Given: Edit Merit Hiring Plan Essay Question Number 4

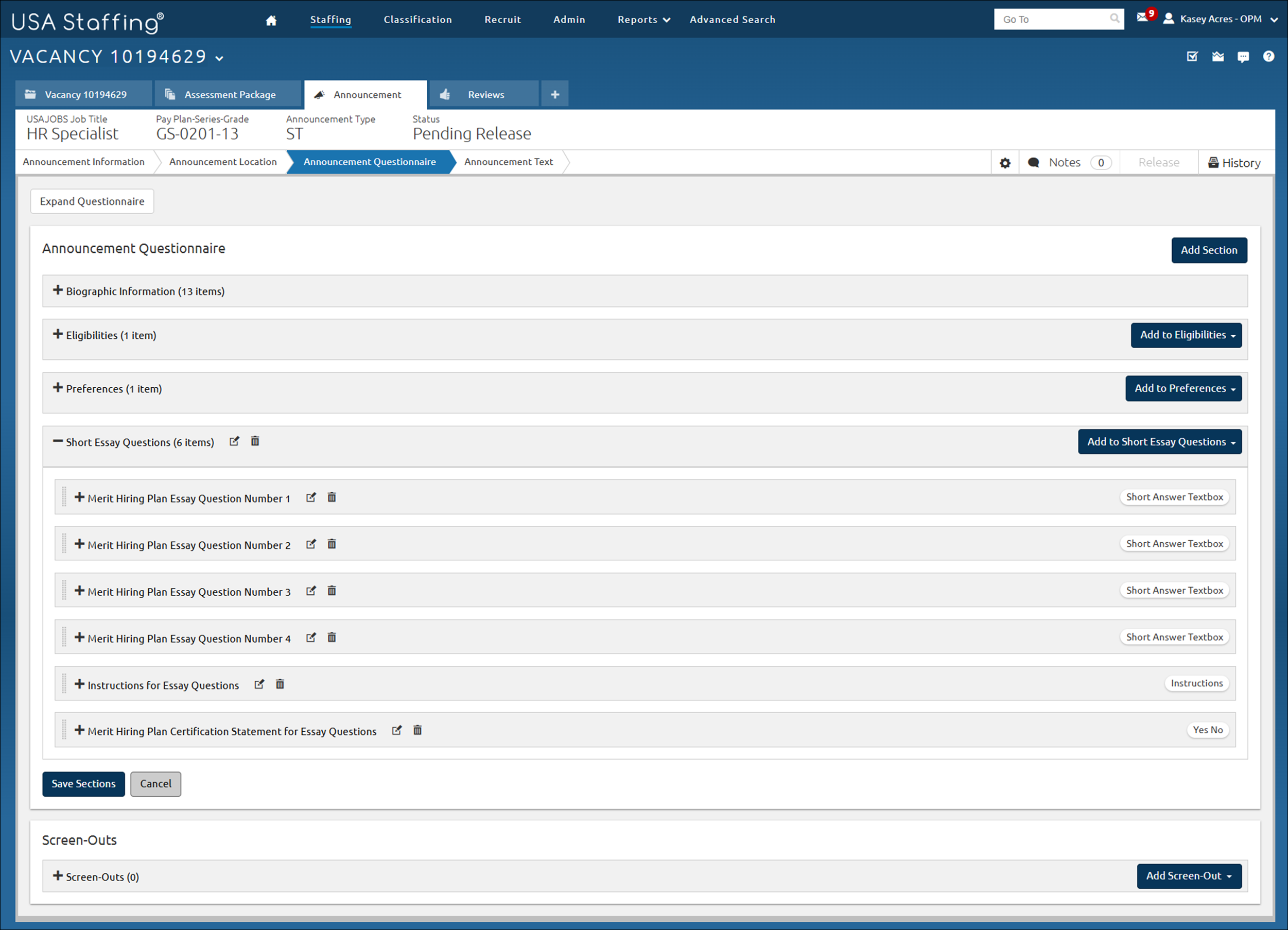Looking at the screenshot, I should pos(310,638).
